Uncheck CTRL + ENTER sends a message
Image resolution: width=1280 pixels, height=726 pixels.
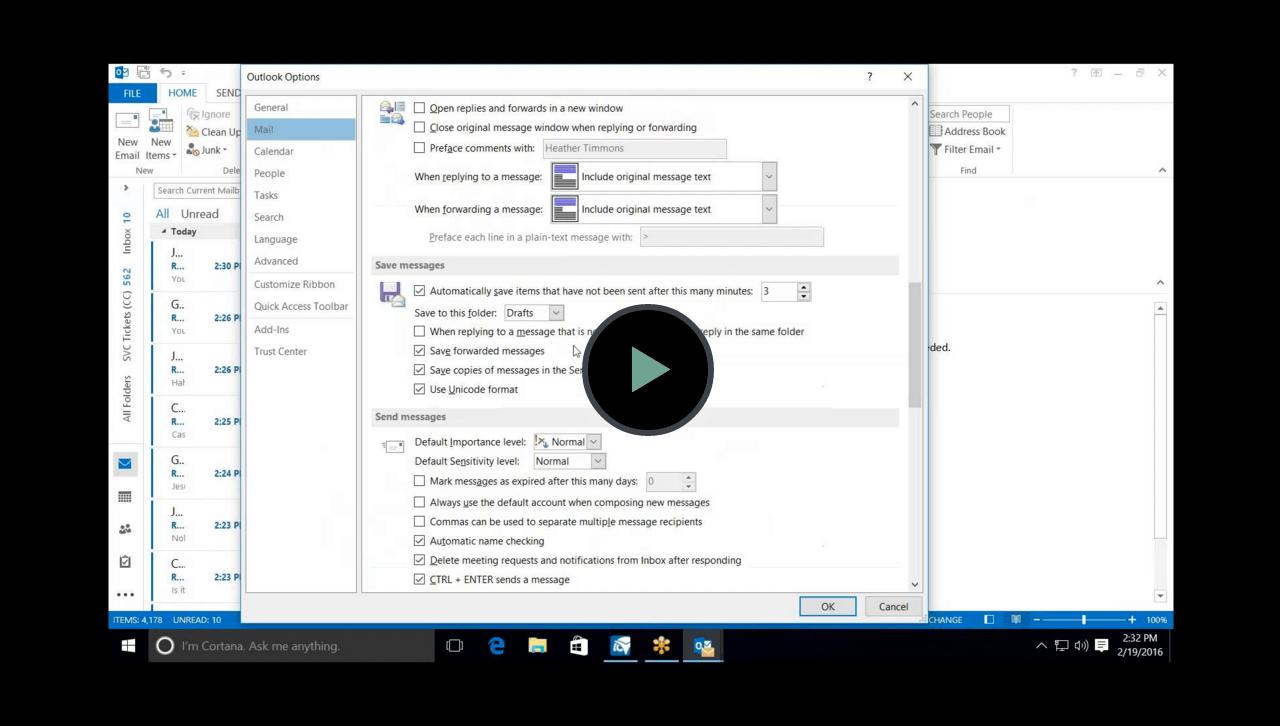coord(420,579)
